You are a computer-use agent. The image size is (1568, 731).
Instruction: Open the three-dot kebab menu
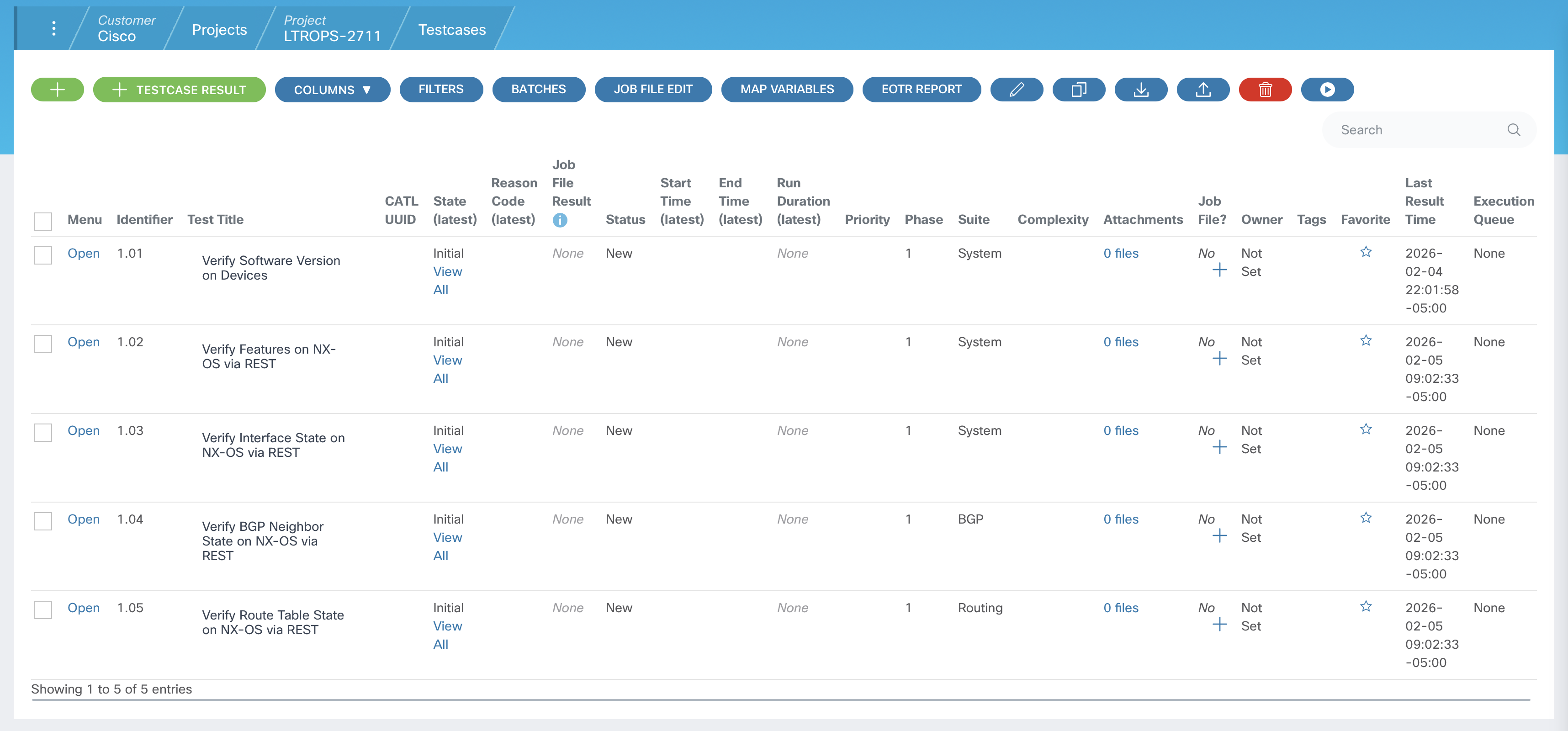(x=54, y=29)
